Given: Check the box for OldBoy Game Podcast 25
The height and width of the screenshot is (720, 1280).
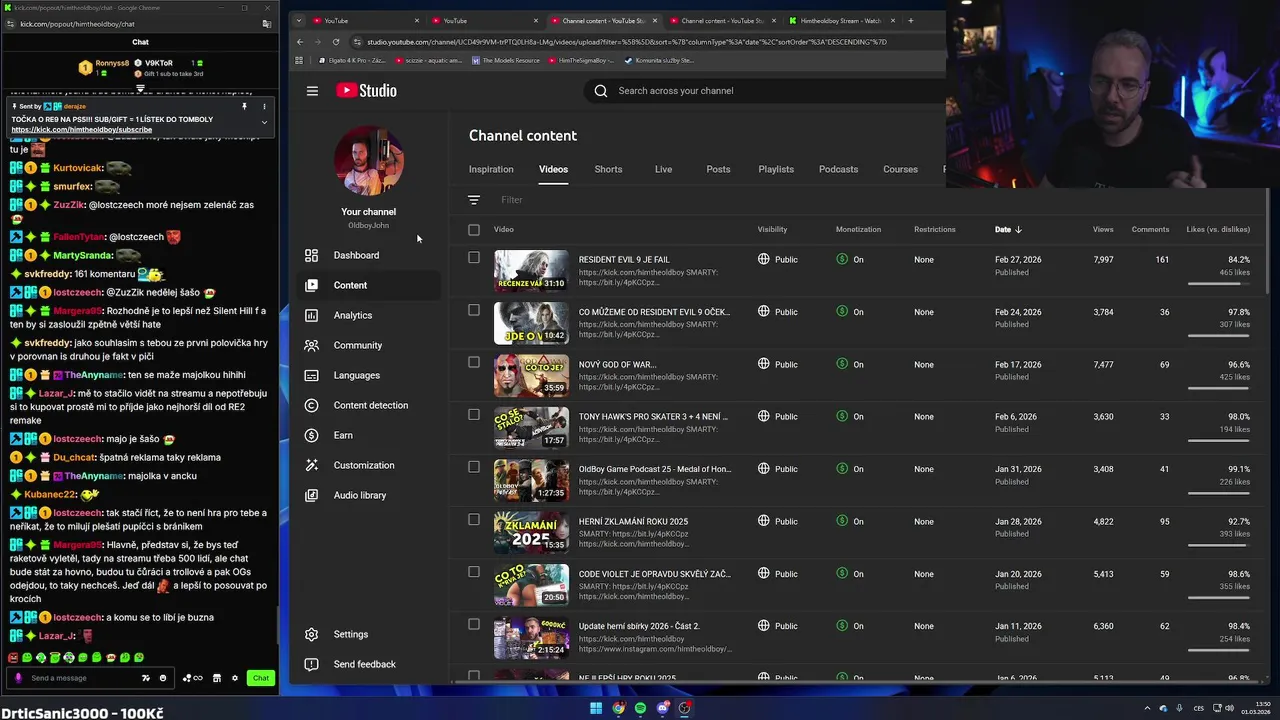Looking at the screenshot, I should pyautogui.click(x=474, y=467).
